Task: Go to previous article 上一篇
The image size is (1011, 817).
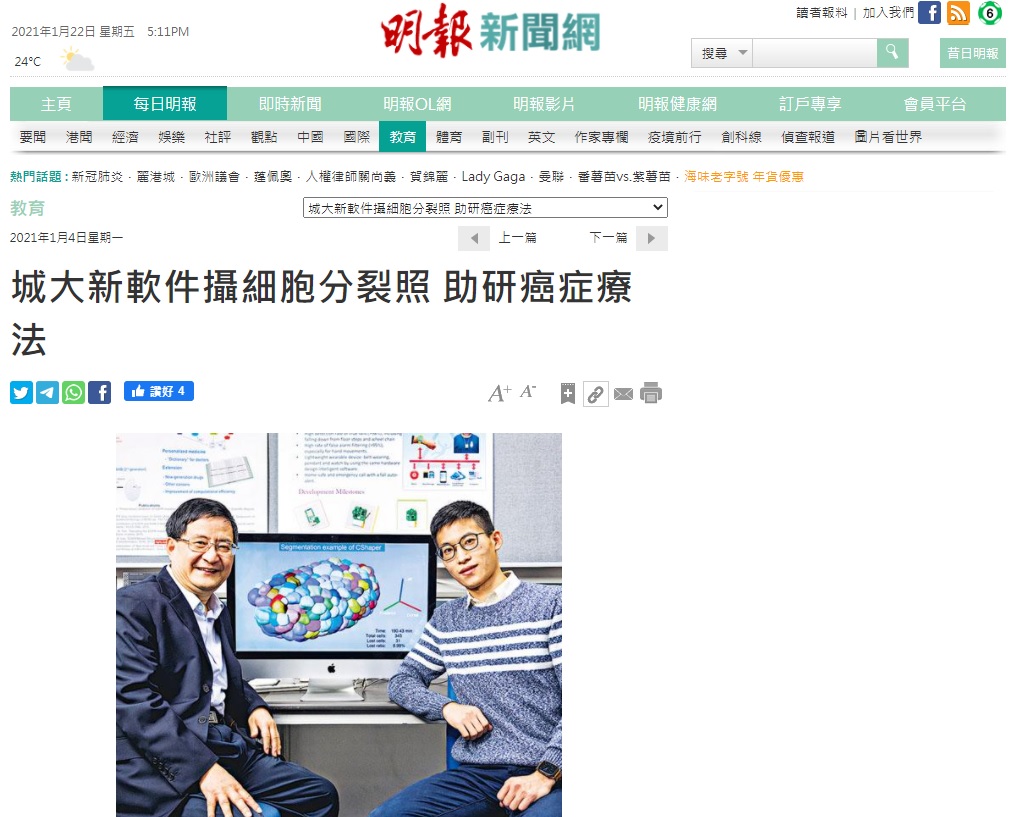Action: coord(497,238)
